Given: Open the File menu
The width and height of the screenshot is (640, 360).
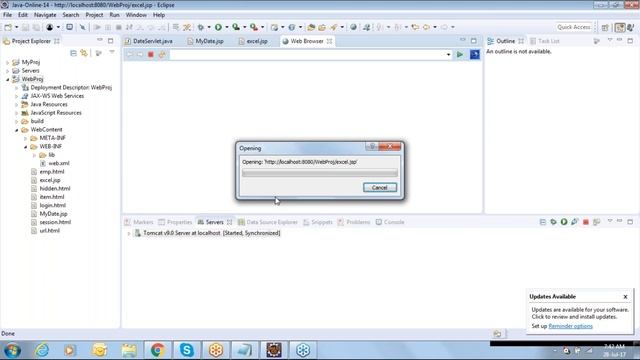Looking at the screenshot, I should [x=7, y=15].
